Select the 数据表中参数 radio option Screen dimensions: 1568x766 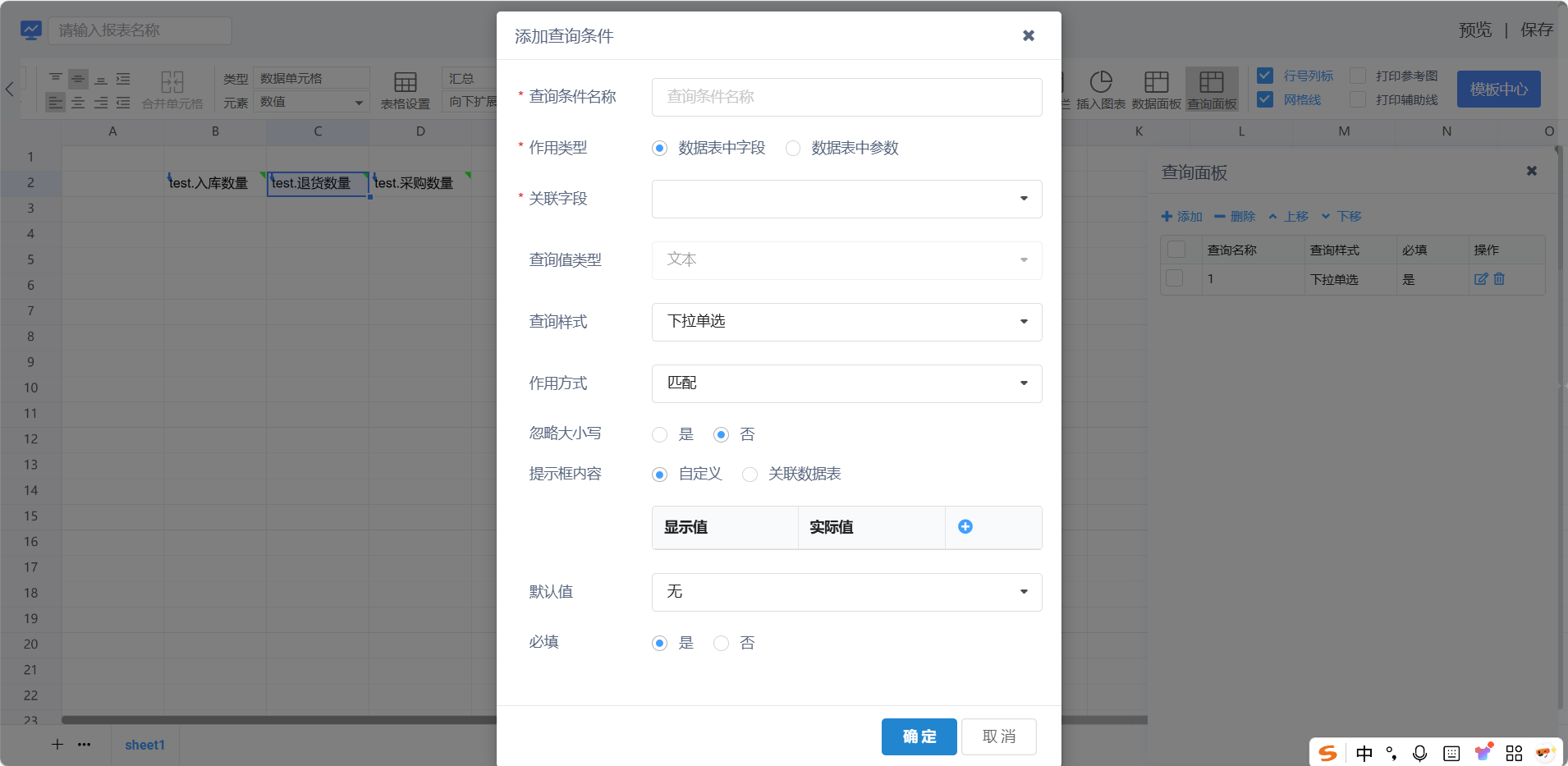[793, 149]
